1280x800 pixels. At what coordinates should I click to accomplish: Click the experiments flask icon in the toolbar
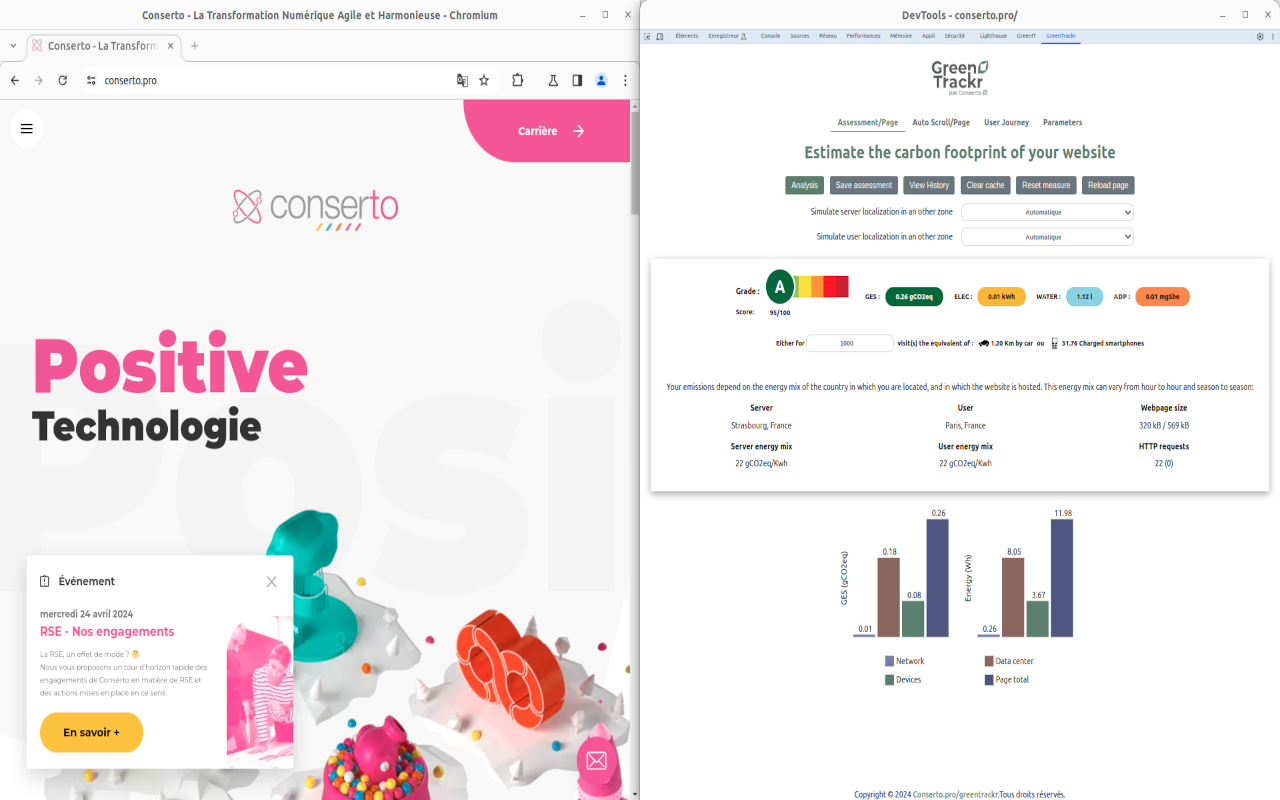[x=553, y=81]
